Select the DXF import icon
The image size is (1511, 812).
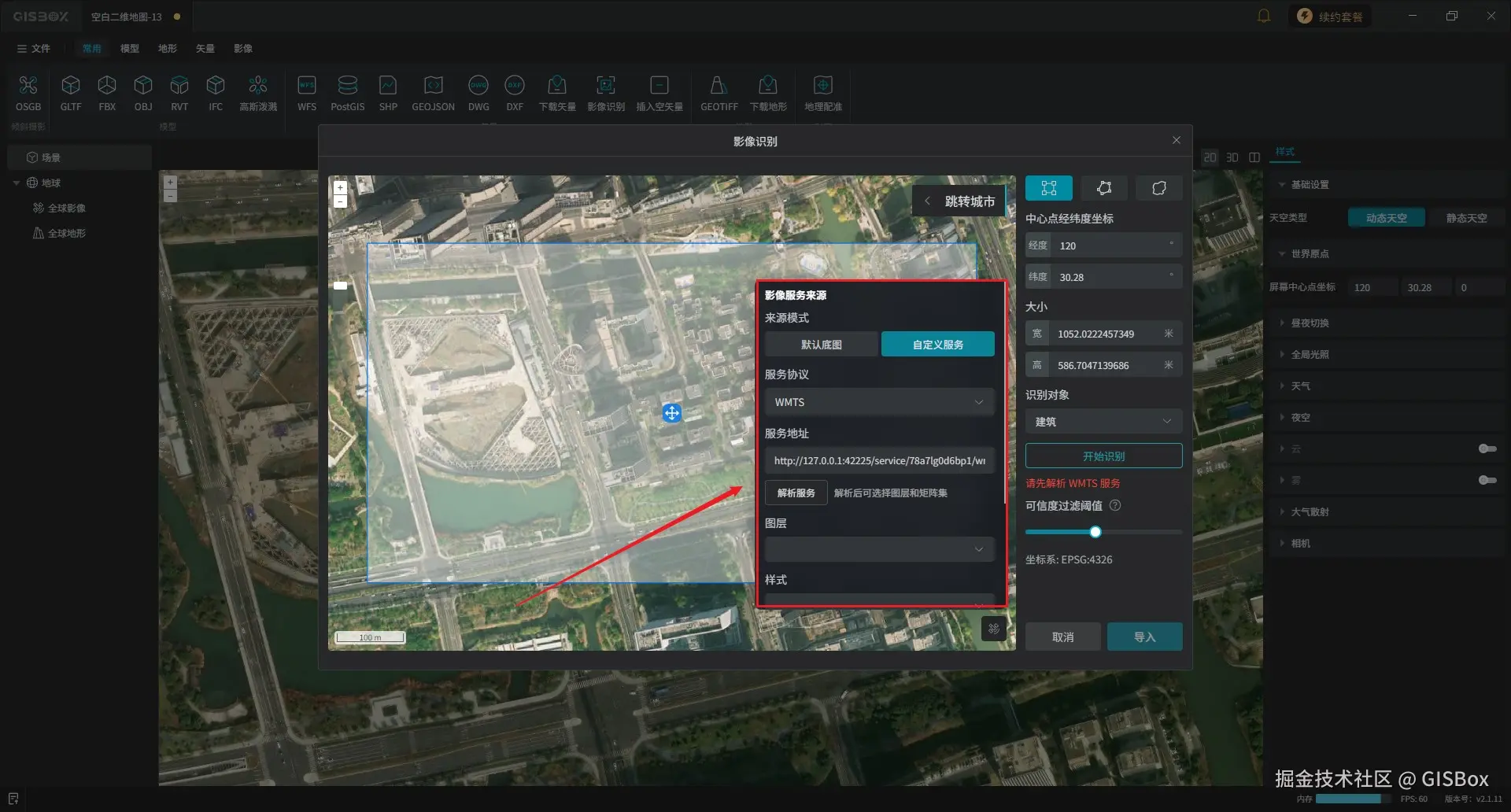click(515, 93)
